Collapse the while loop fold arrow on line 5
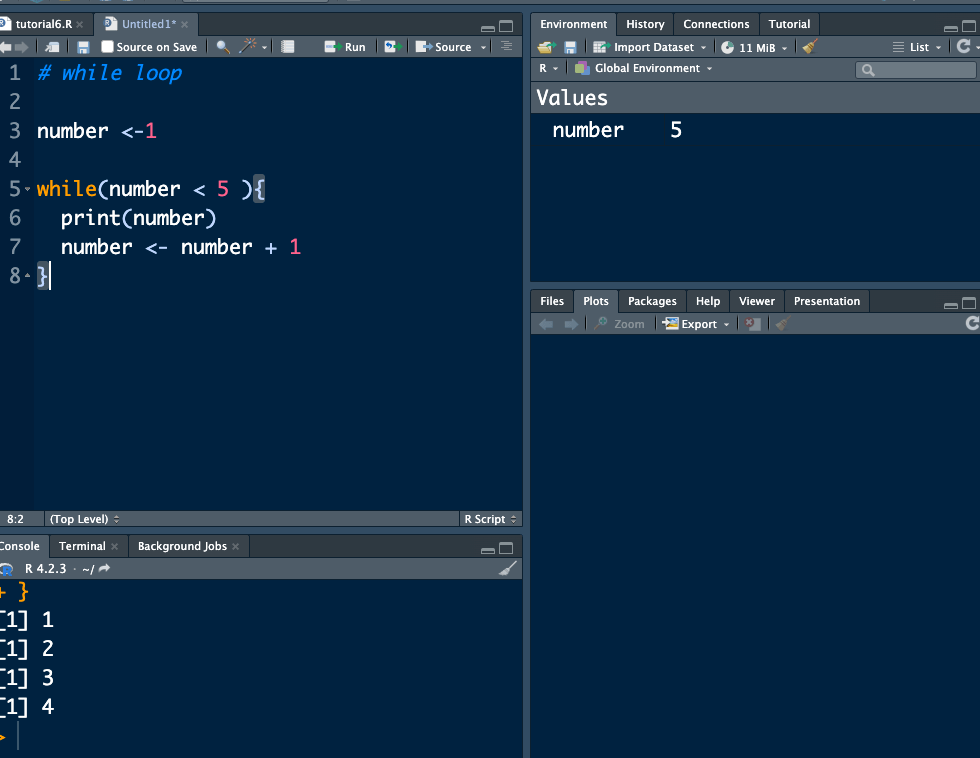The height and width of the screenshot is (758, 980). 27,189
